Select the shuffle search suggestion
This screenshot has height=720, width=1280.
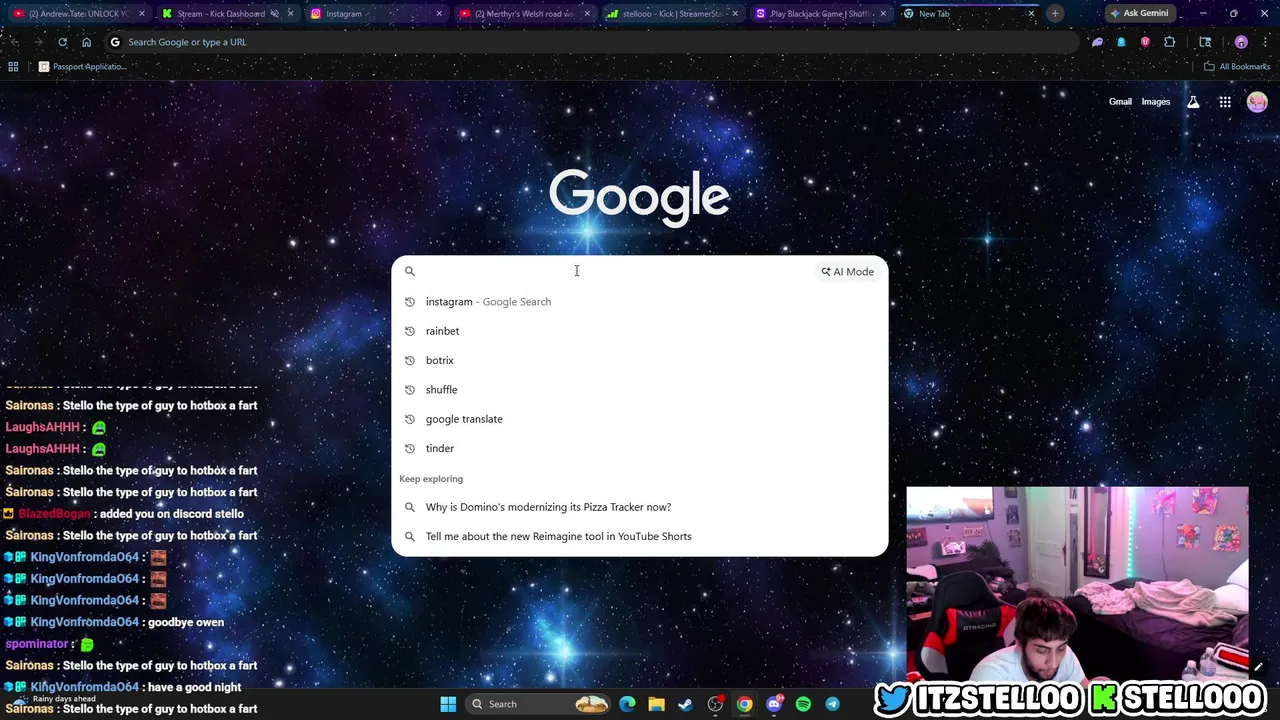tap(639, 390)
